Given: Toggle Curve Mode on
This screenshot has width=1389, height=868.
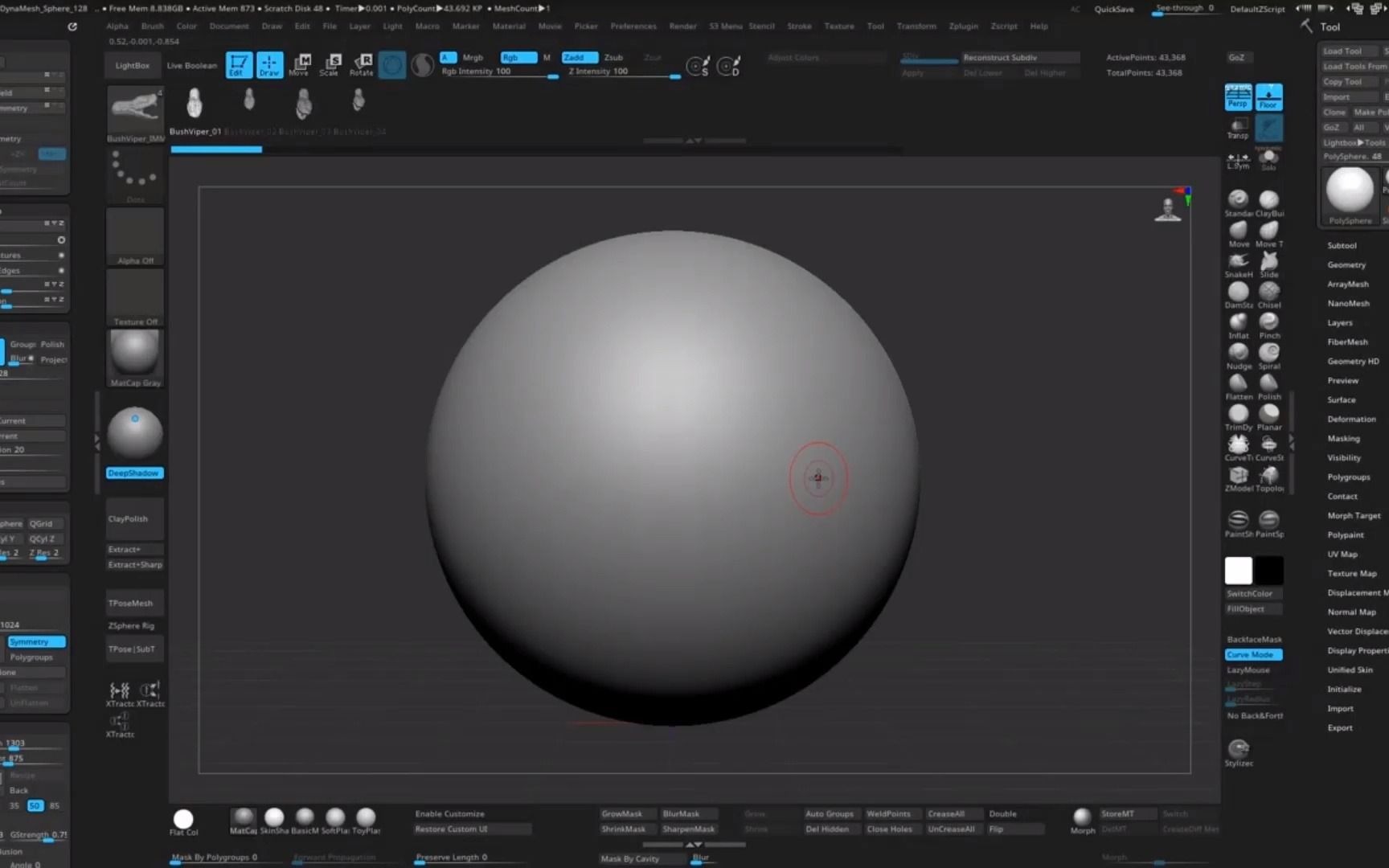Looking at the screenshot, I should pos(1253,654).
